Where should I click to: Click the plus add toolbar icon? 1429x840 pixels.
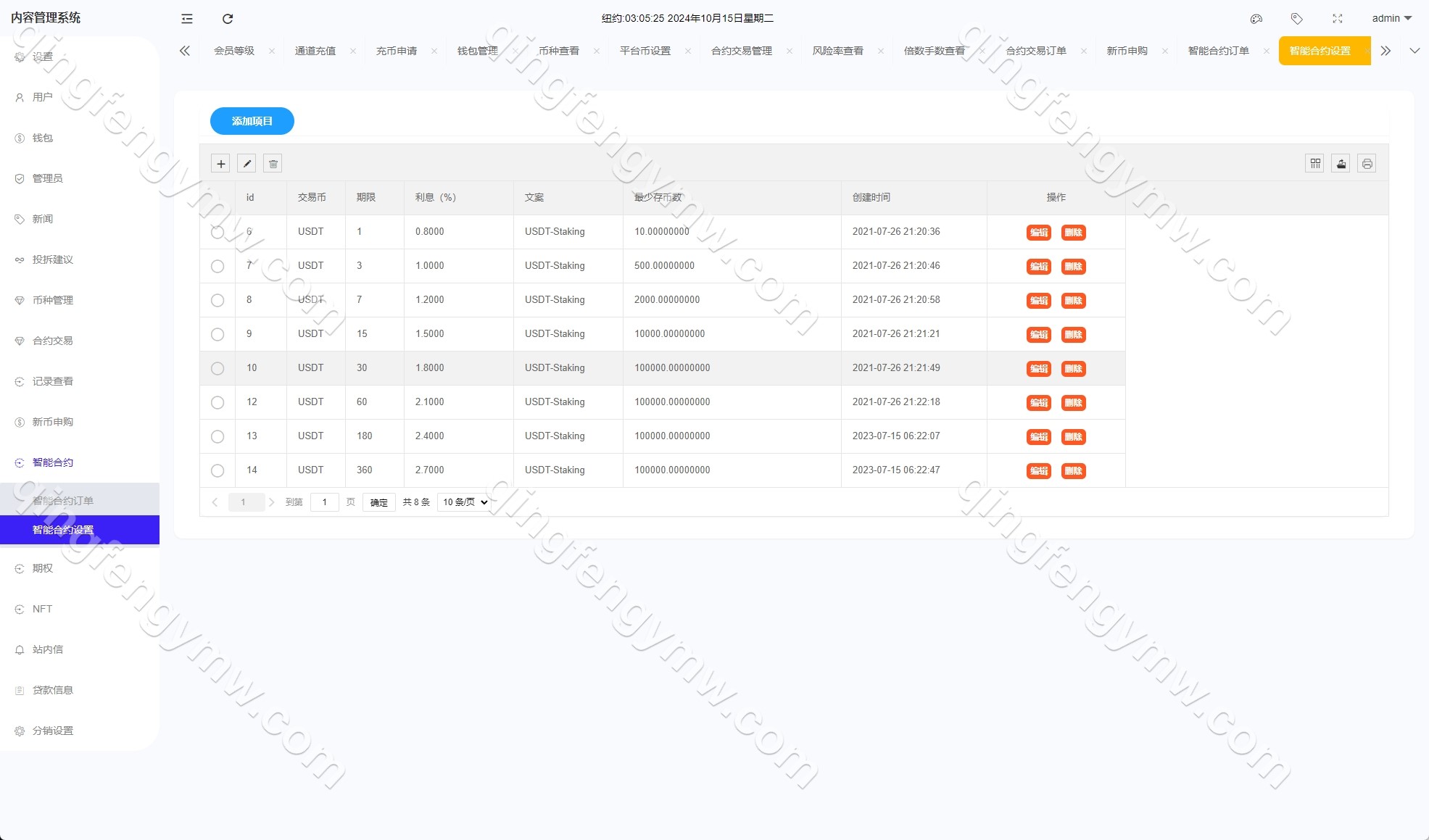pyautogui.click(x=221, y=164)
